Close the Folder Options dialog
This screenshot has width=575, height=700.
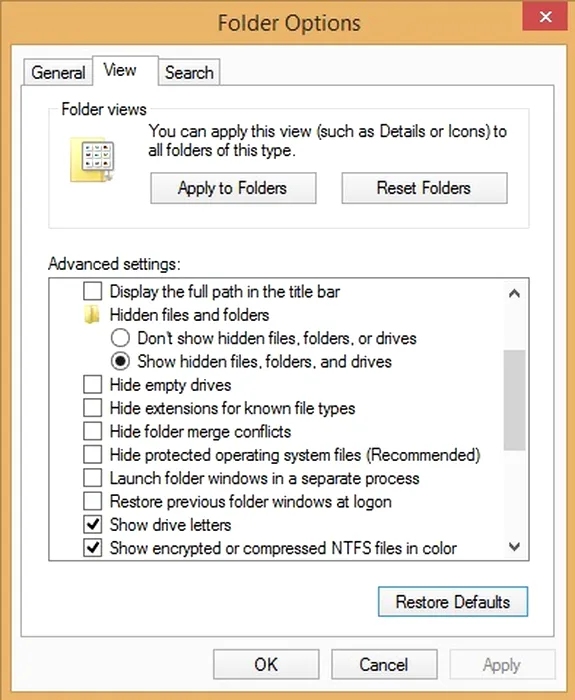pos(545,17)
